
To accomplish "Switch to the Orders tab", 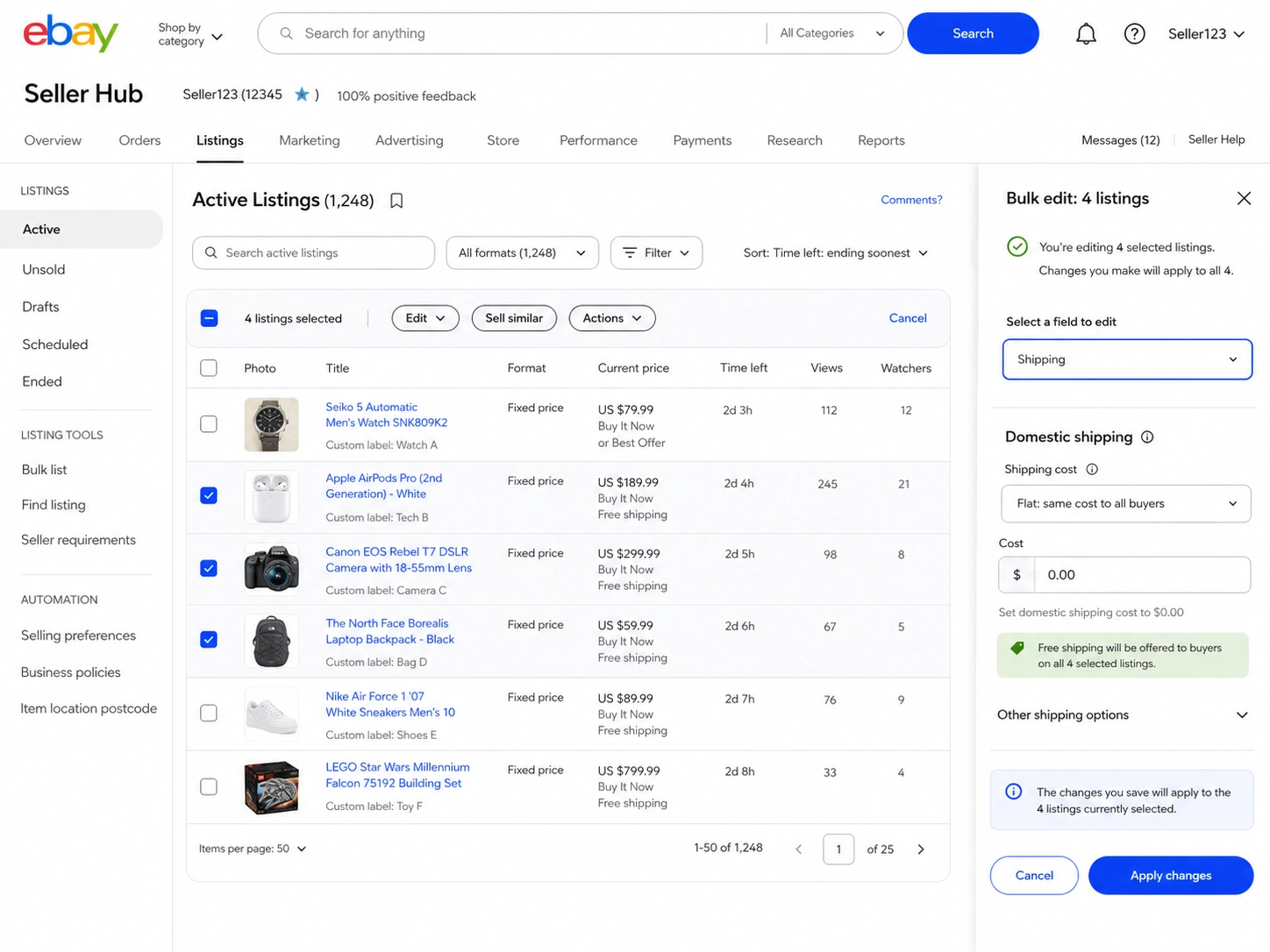I will [x=139, y=140].
